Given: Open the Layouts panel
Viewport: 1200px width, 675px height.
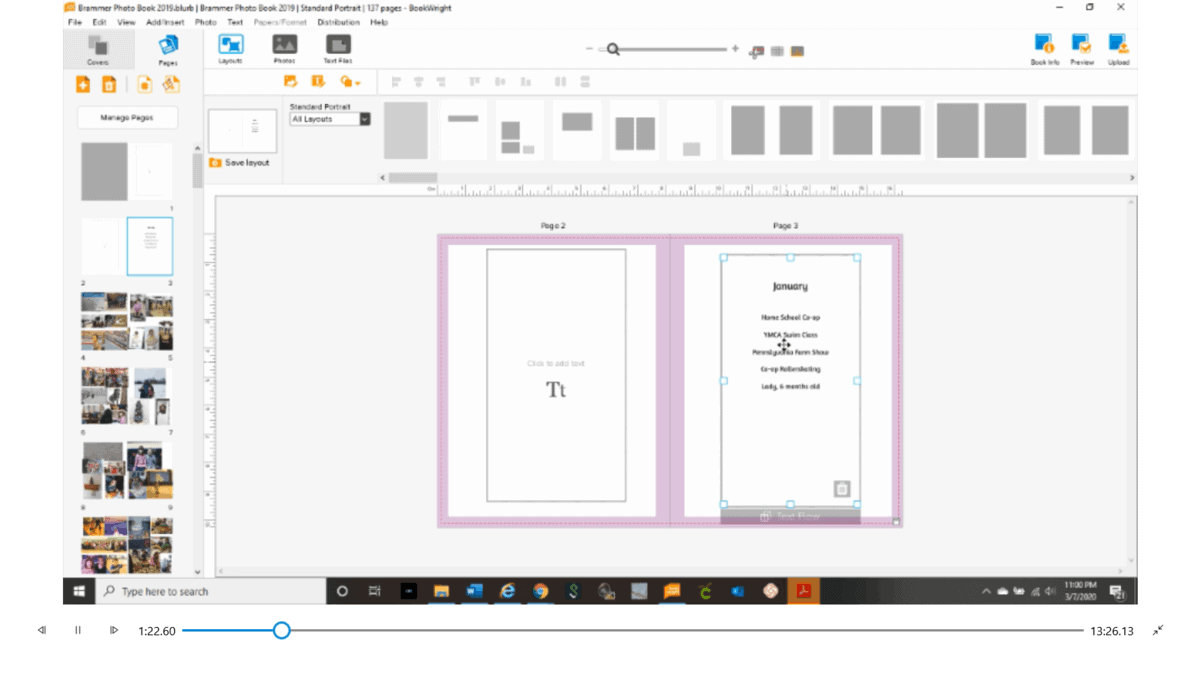Looking at the screenshot, I should point(230,47).
